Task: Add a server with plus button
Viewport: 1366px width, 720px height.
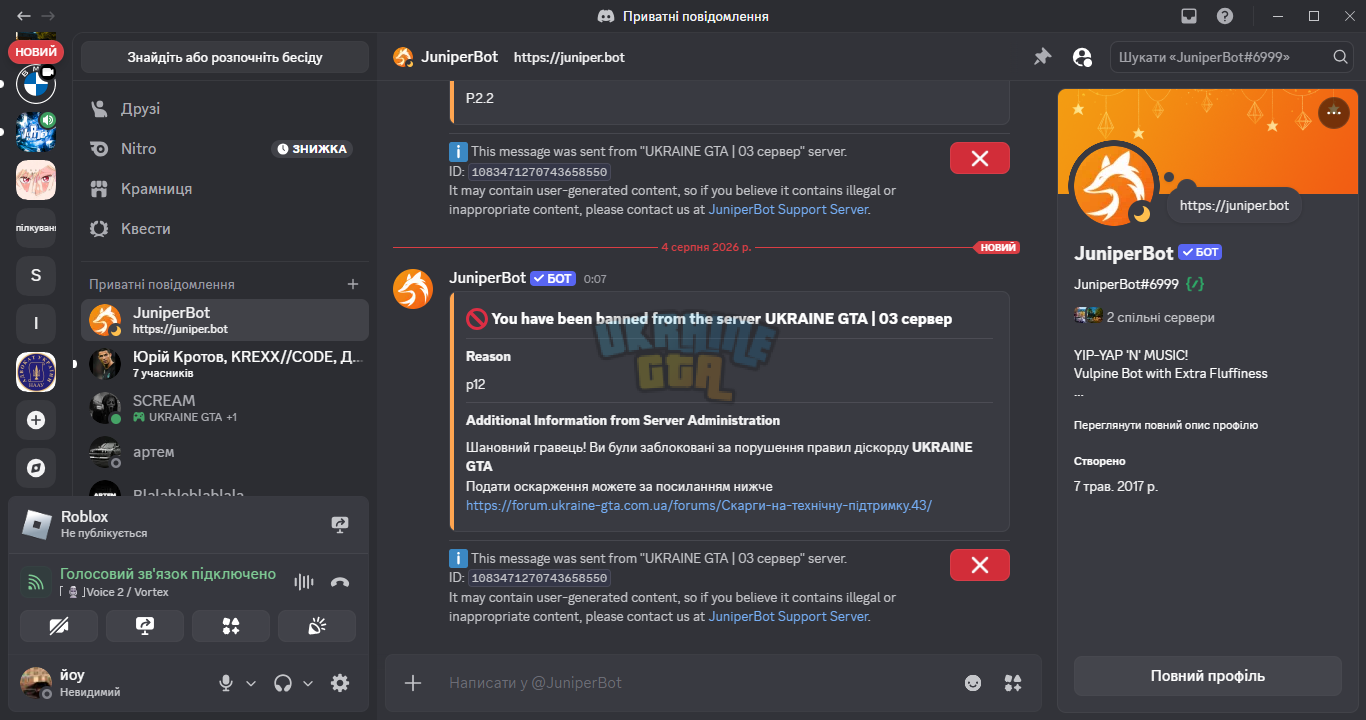Action: point(36,420)
